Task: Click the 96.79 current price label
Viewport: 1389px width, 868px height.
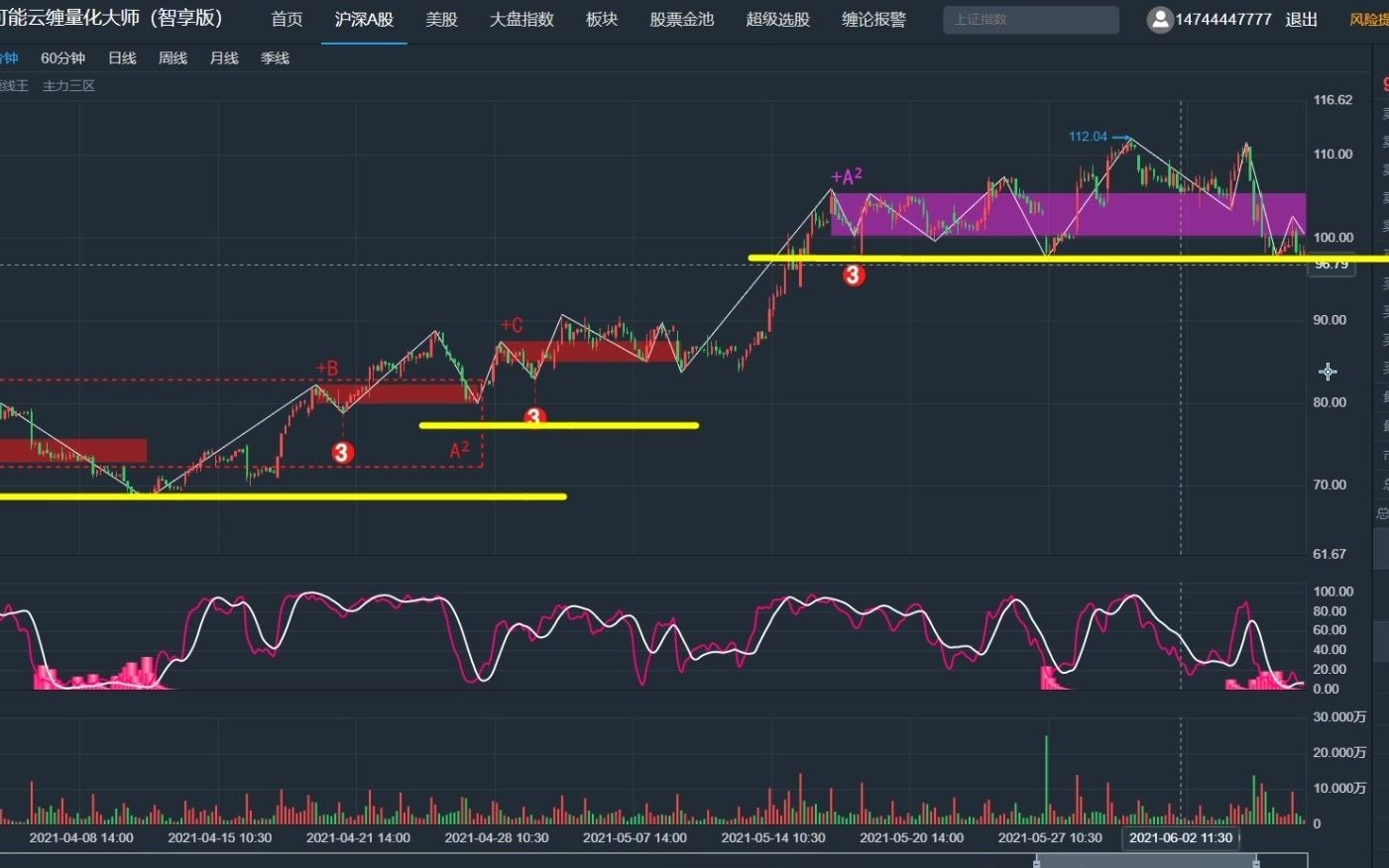Action: (1331, 265)
